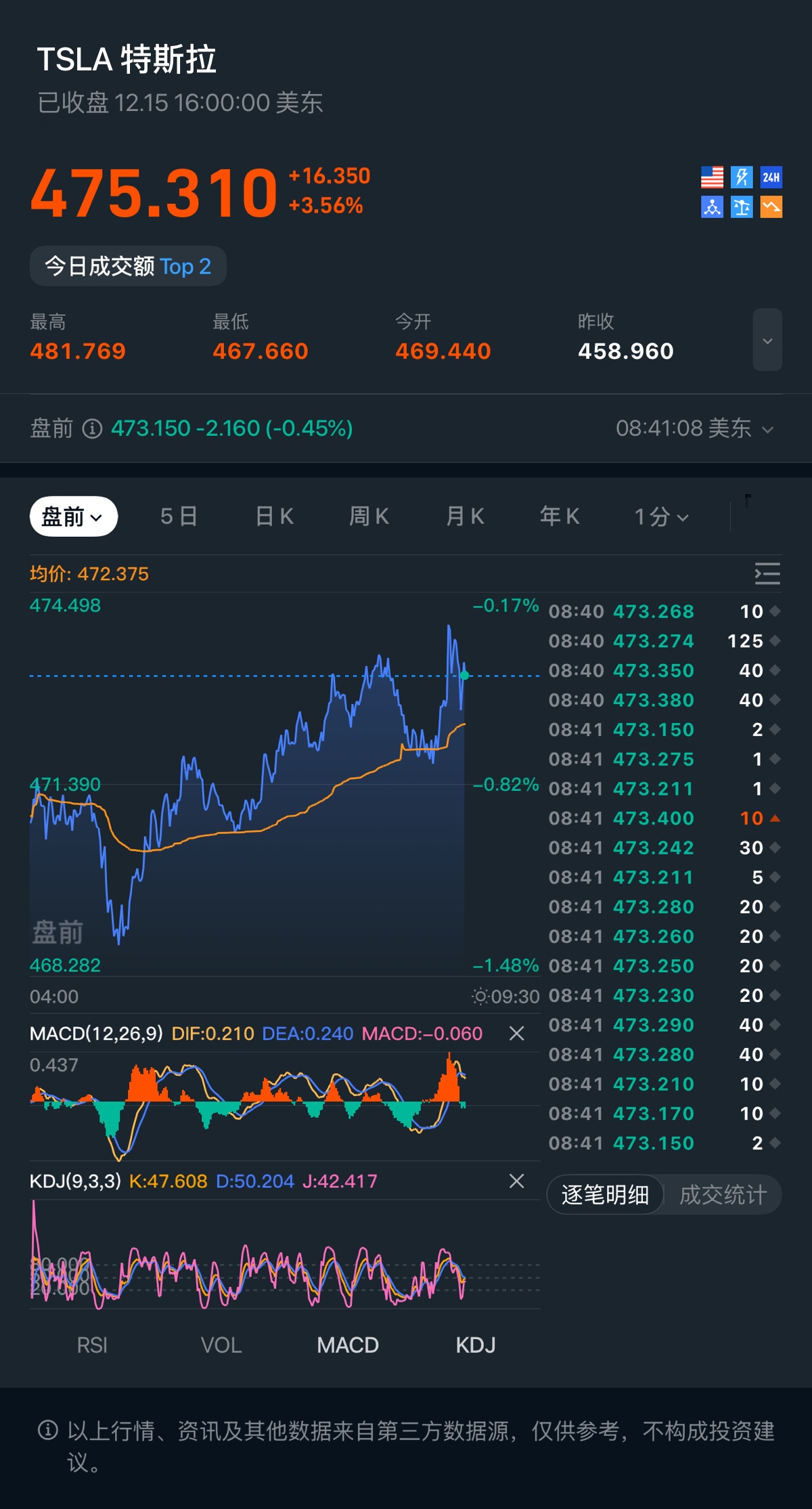This screenshot has height=1509, width=812.
Task: Collapse the tick list panel icon
Action: [x=767, y=573]
